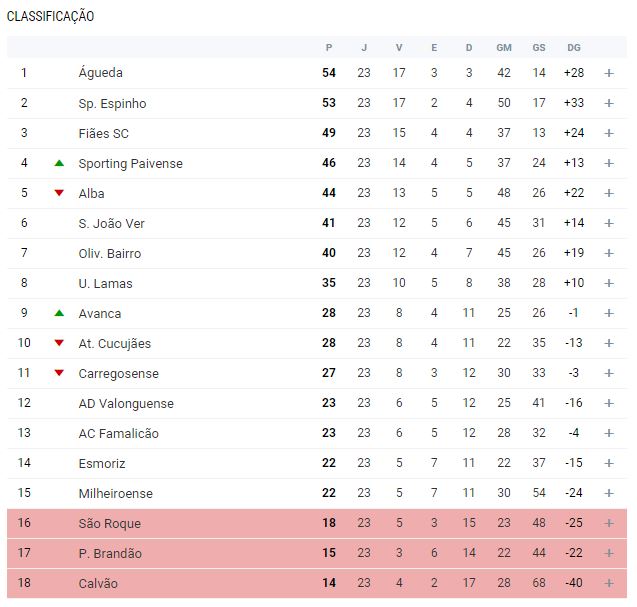
Task: Click the plus icon on São Roque row
Action: (609, 523)
